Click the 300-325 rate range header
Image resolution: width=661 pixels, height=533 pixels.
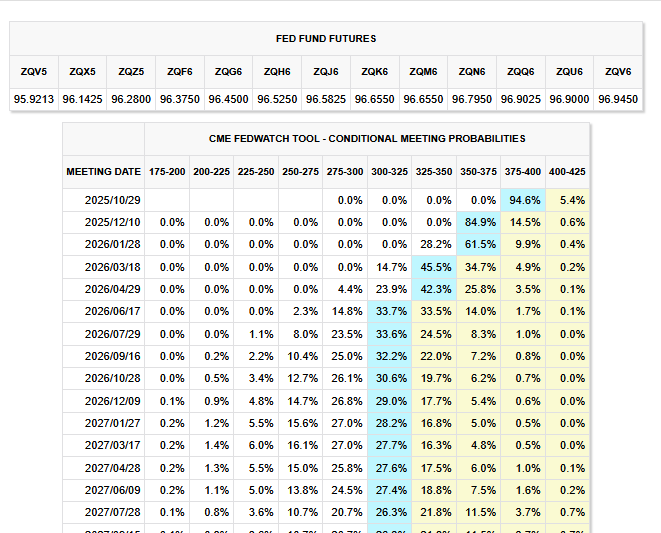pyautogui.click(x=389, y=171)
